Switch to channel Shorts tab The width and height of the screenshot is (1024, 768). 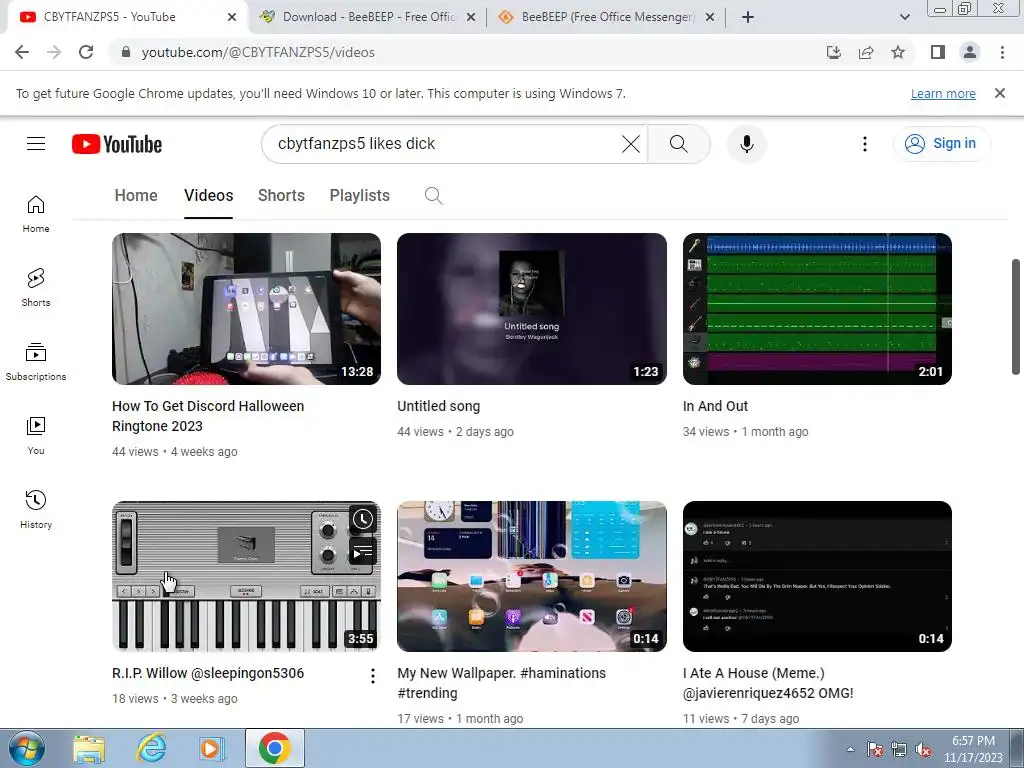281,195
